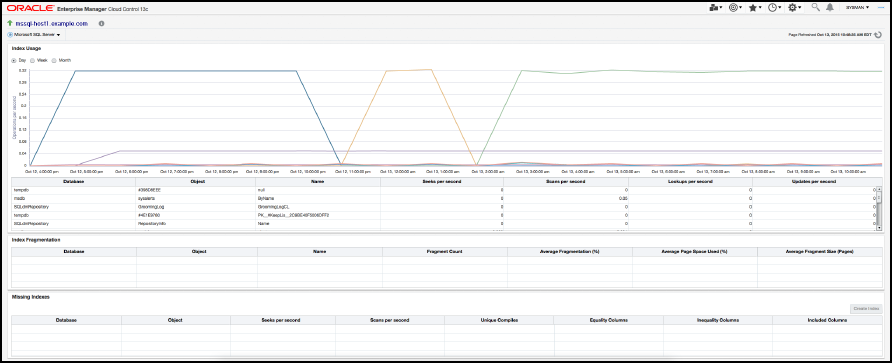Click the orange line peak in chart
Image resolution: width=892 pixels, height=363 pixels.
(408, 70)
